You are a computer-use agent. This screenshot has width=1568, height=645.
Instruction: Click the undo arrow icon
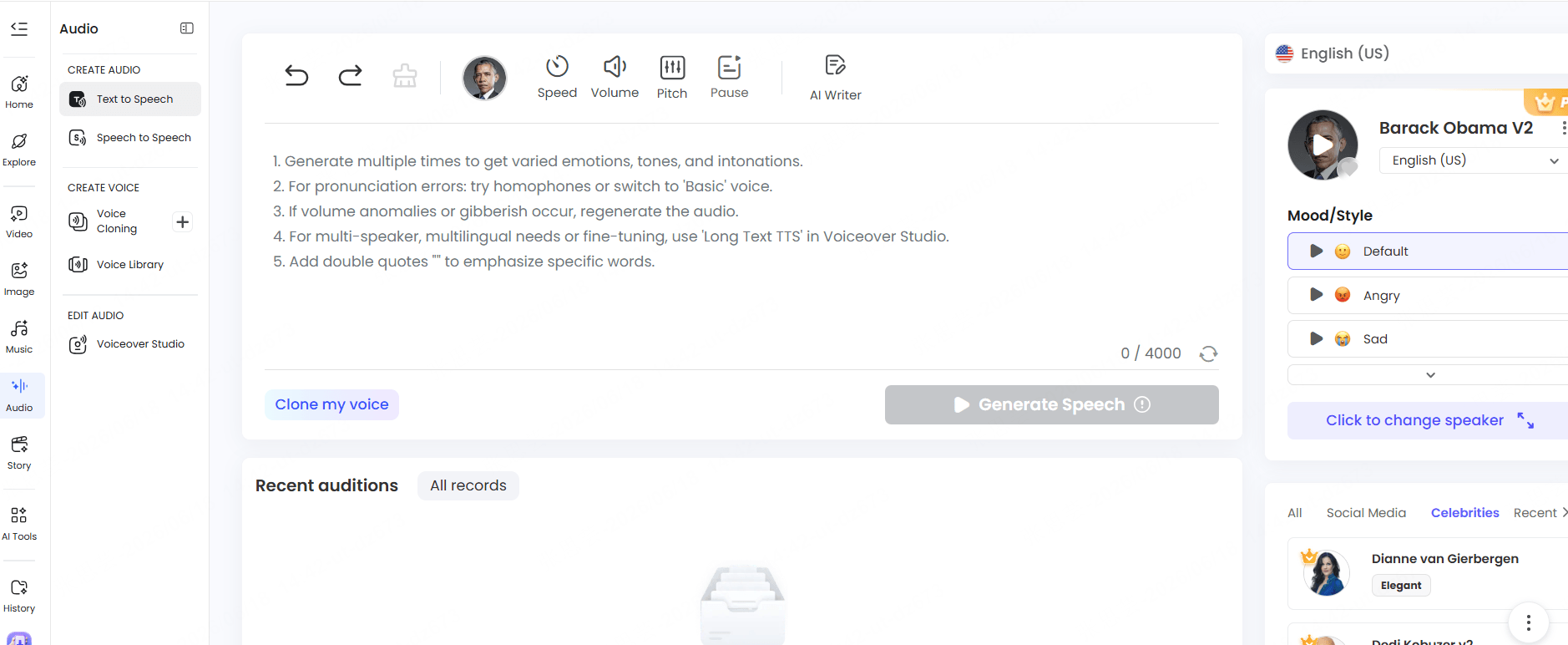(x=296, y=76)
